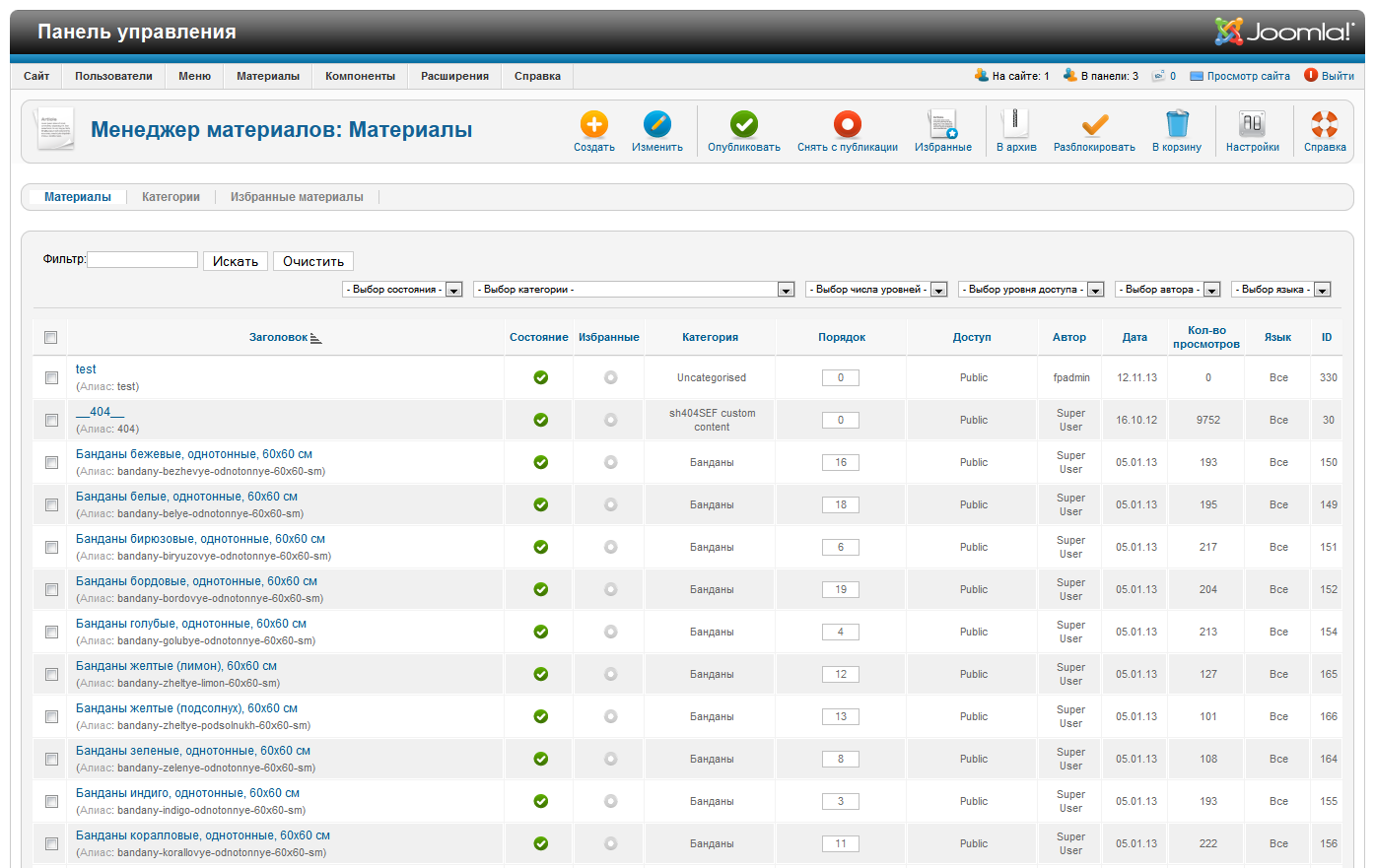
Task: Click the messages icon showing 0
Action: (x=1158, y=76)
